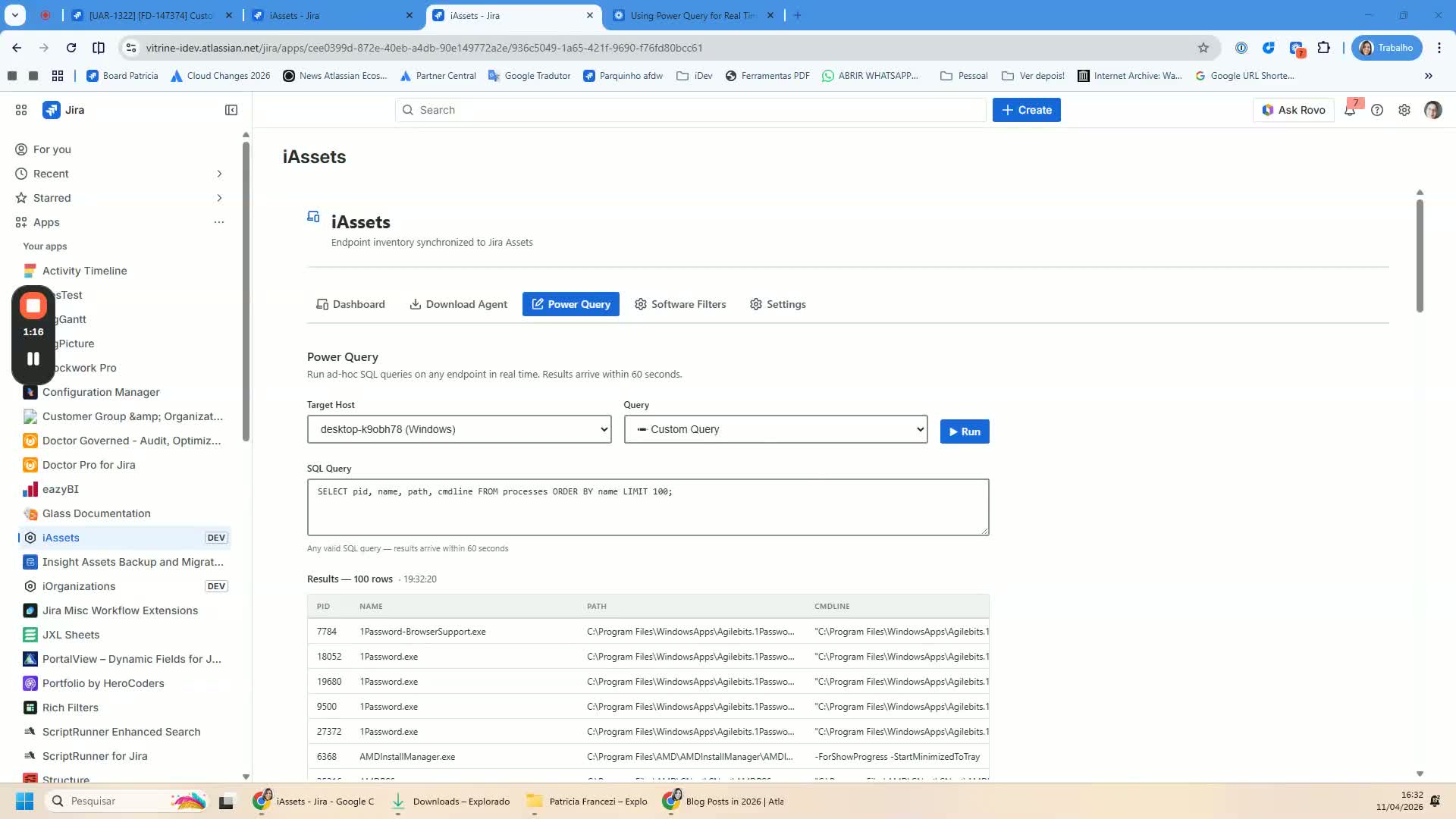This screenshot has height=819, width=1456.
Task: Open the Cloud Changes 2026 bookmark
Action: point(221,76)
